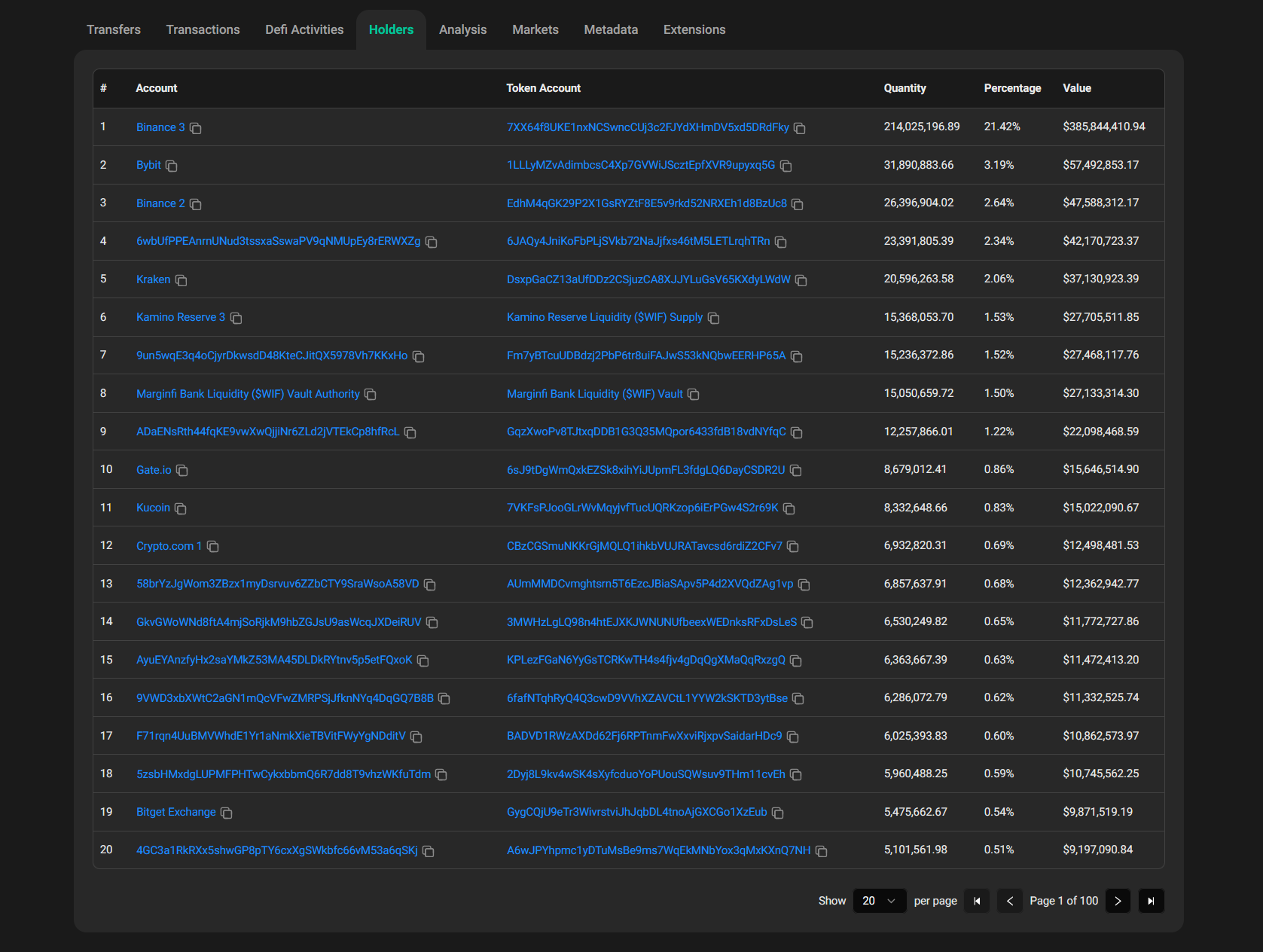Jump to the last page of holders
Image resolution: width=1263 pixels, height=952 pixels.
tap(1151, 901)
